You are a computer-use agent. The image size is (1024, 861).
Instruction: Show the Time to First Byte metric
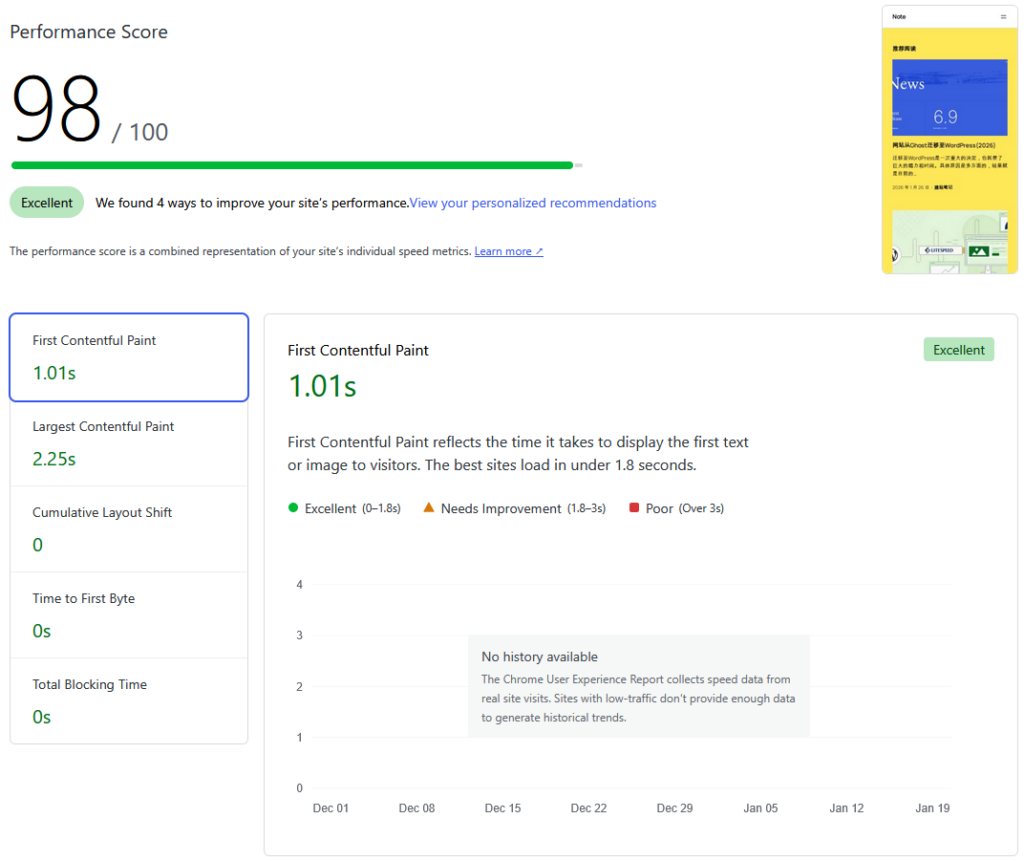129,615
